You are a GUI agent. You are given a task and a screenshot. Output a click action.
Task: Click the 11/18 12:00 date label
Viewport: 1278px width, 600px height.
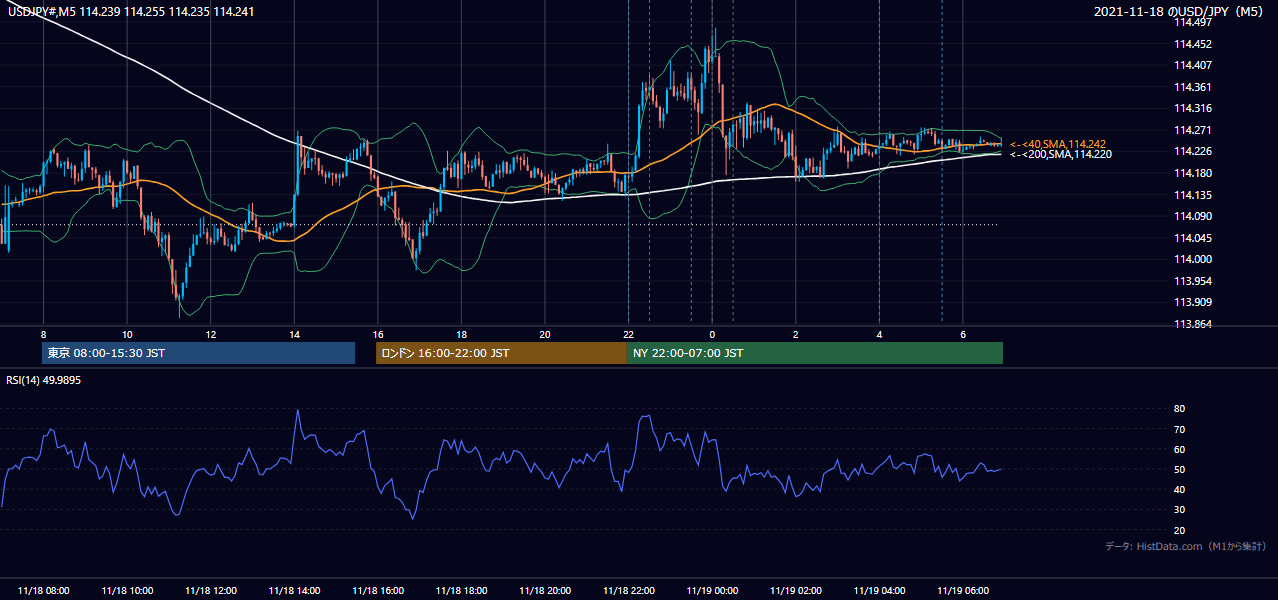(210, 591)
